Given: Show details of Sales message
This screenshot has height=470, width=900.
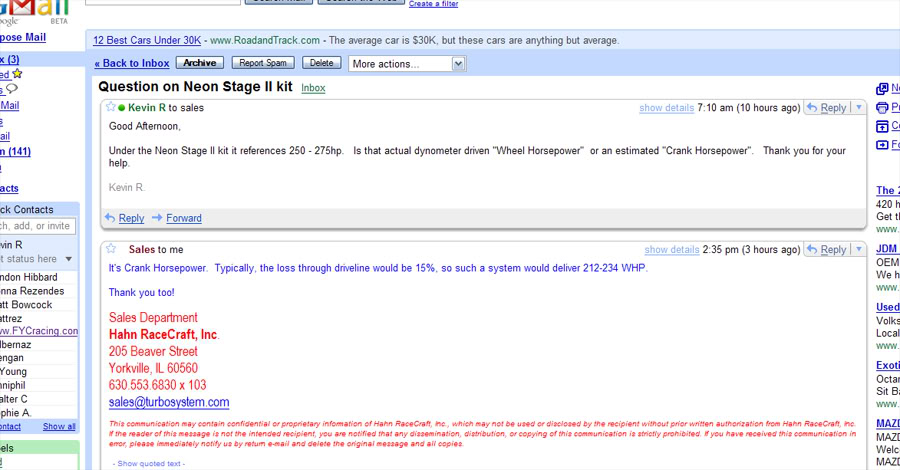Looking at the screenshot, I should (x=672, y=250).
